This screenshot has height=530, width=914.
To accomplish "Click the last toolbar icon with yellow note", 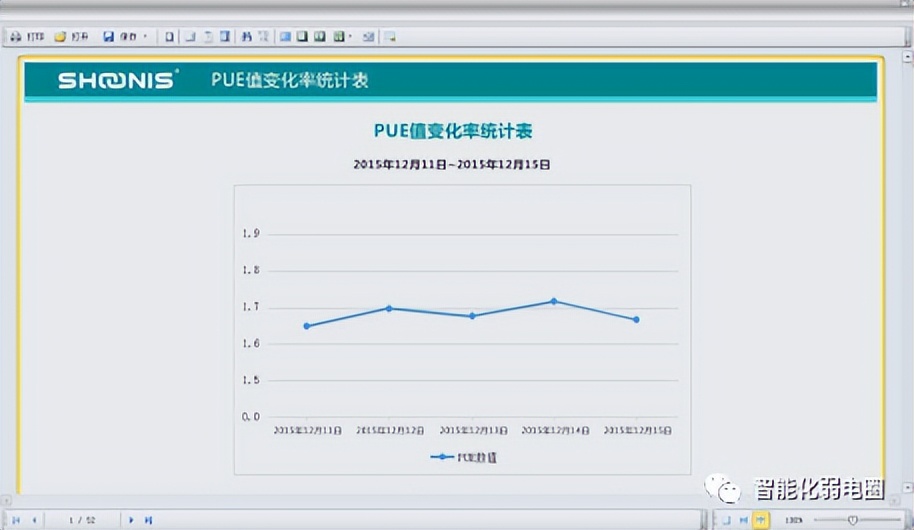I will [x=390, y=37].
